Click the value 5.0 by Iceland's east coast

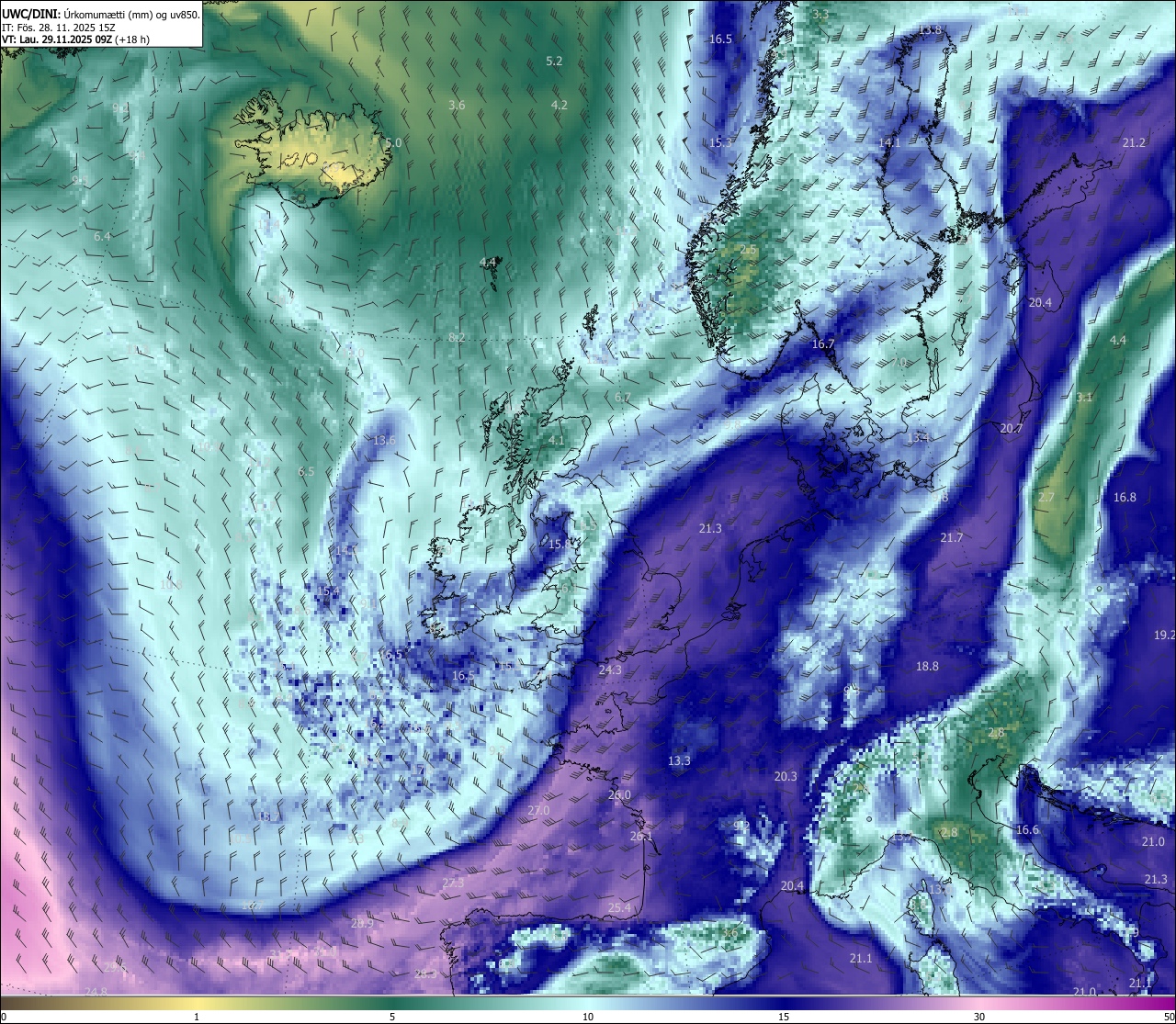[393, 142]
